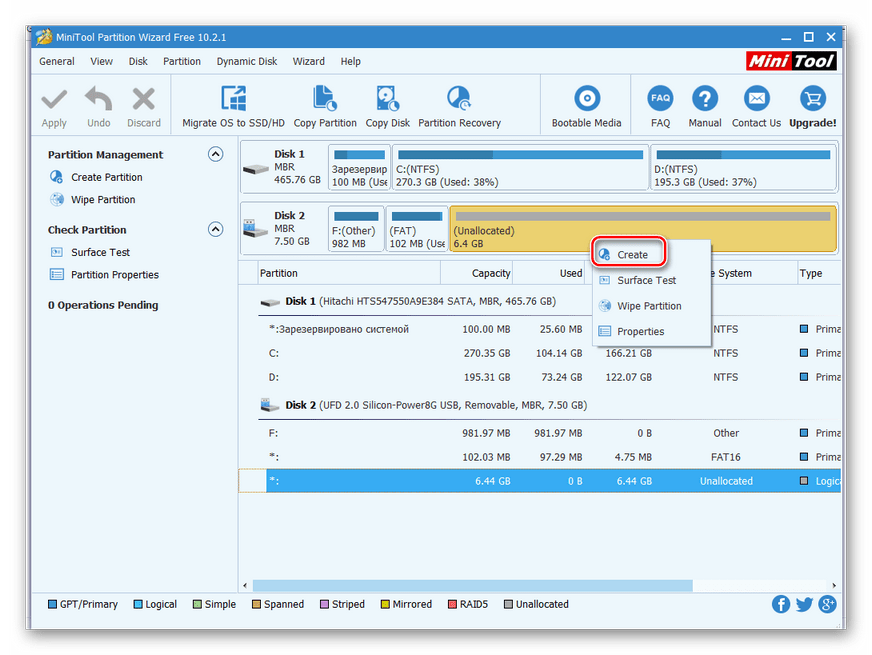Open the Dynamic Disk menu
This screenshot has width=872, height=655.
(247, 61)
